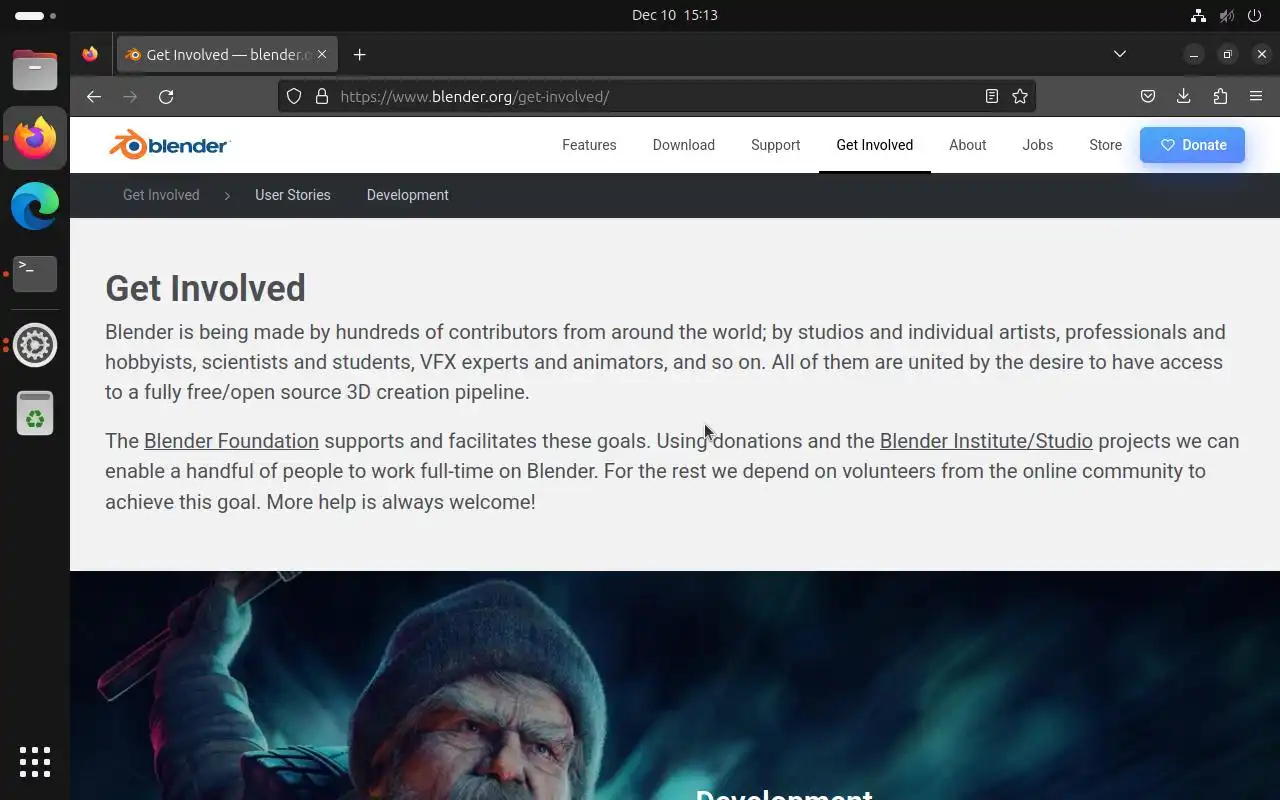Open a new tab with the plus button
The width and height of the screenshot is (1280, 800).
coord(360,55)
